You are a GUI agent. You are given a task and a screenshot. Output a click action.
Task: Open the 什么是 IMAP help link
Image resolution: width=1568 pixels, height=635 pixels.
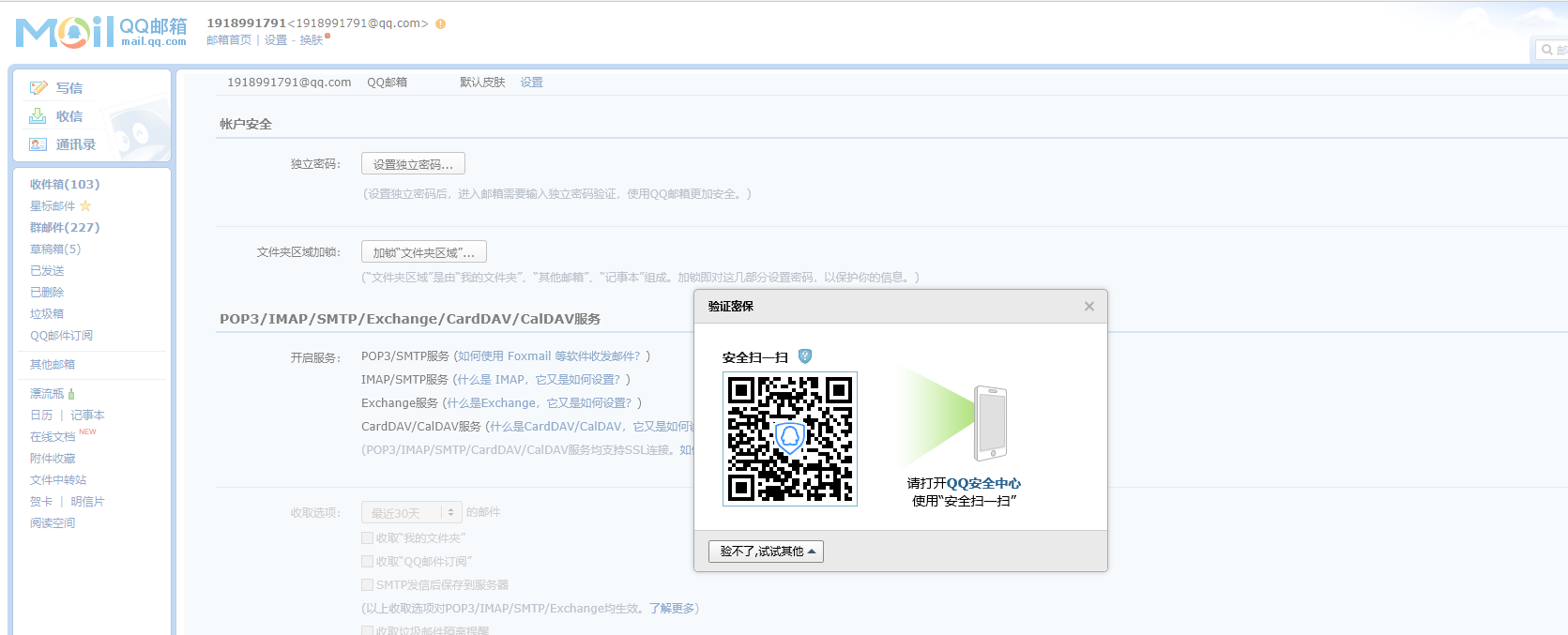tap(540, 380)
